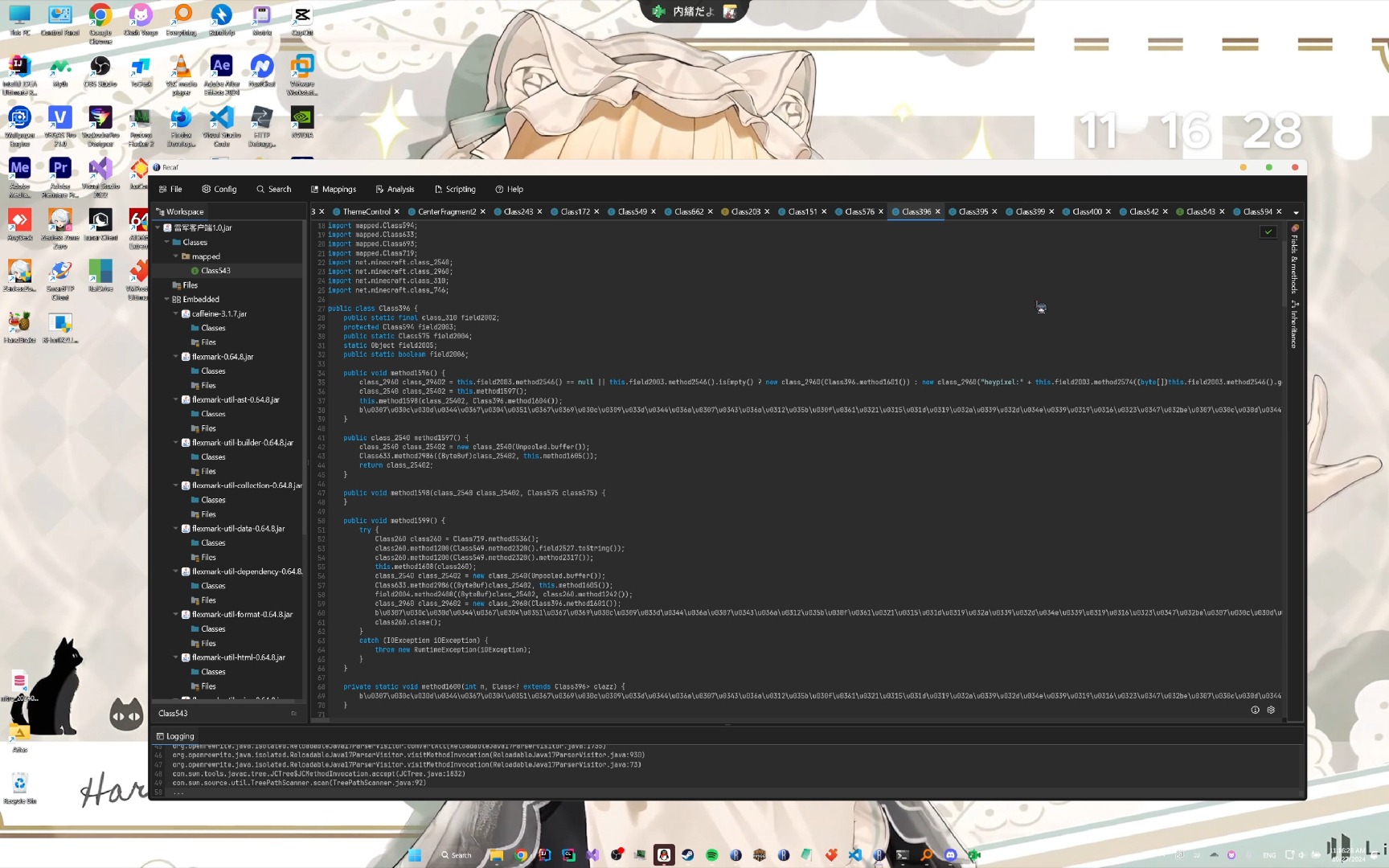Open the Help menu
This screenshot has width=1389, height=868.
pyautogui.click(x=510, y=189)
